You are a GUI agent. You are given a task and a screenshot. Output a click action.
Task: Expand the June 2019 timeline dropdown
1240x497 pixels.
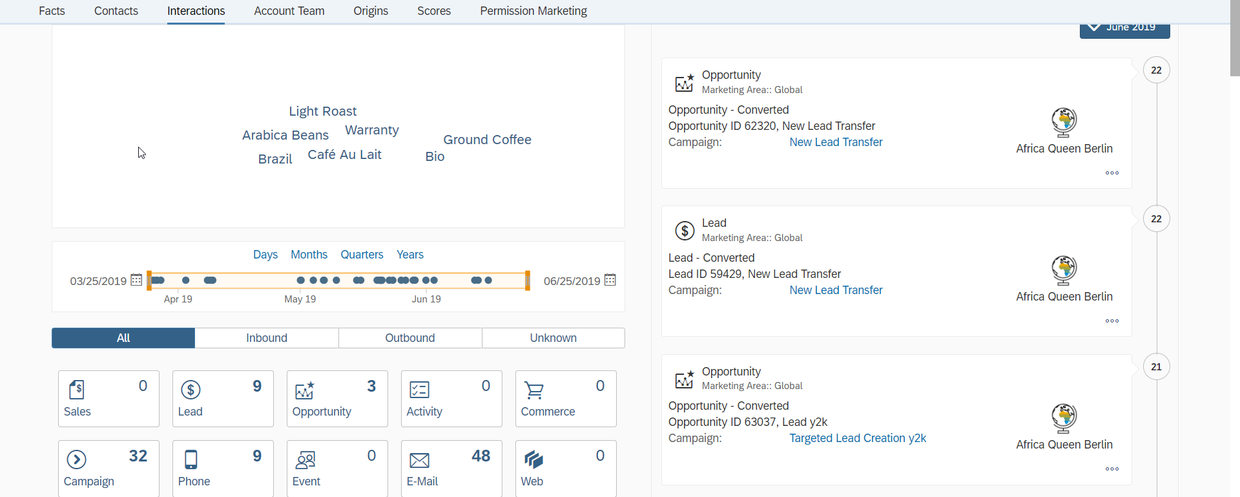[1125, 29]
